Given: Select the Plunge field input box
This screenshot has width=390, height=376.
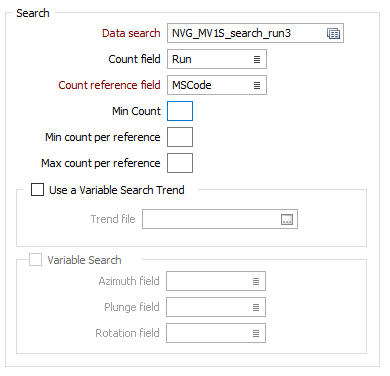Looking at the screenshot, I should [216, 307].
